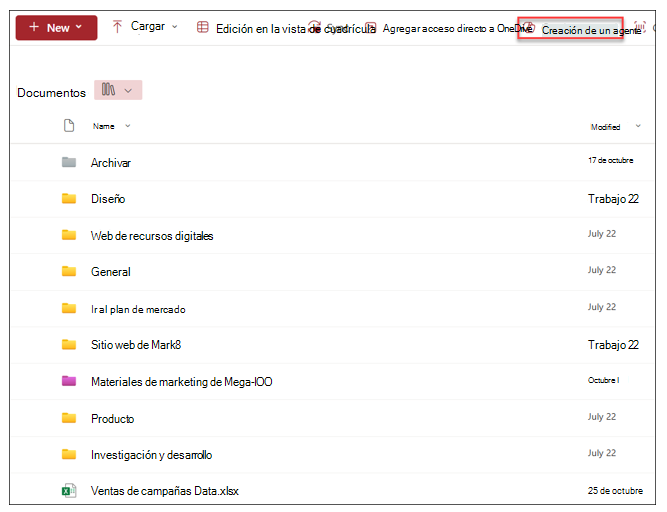The width and height of the screenshot is (667, 512).
Task: Click the barcode-style icon in toolbar
Action: 640,26
